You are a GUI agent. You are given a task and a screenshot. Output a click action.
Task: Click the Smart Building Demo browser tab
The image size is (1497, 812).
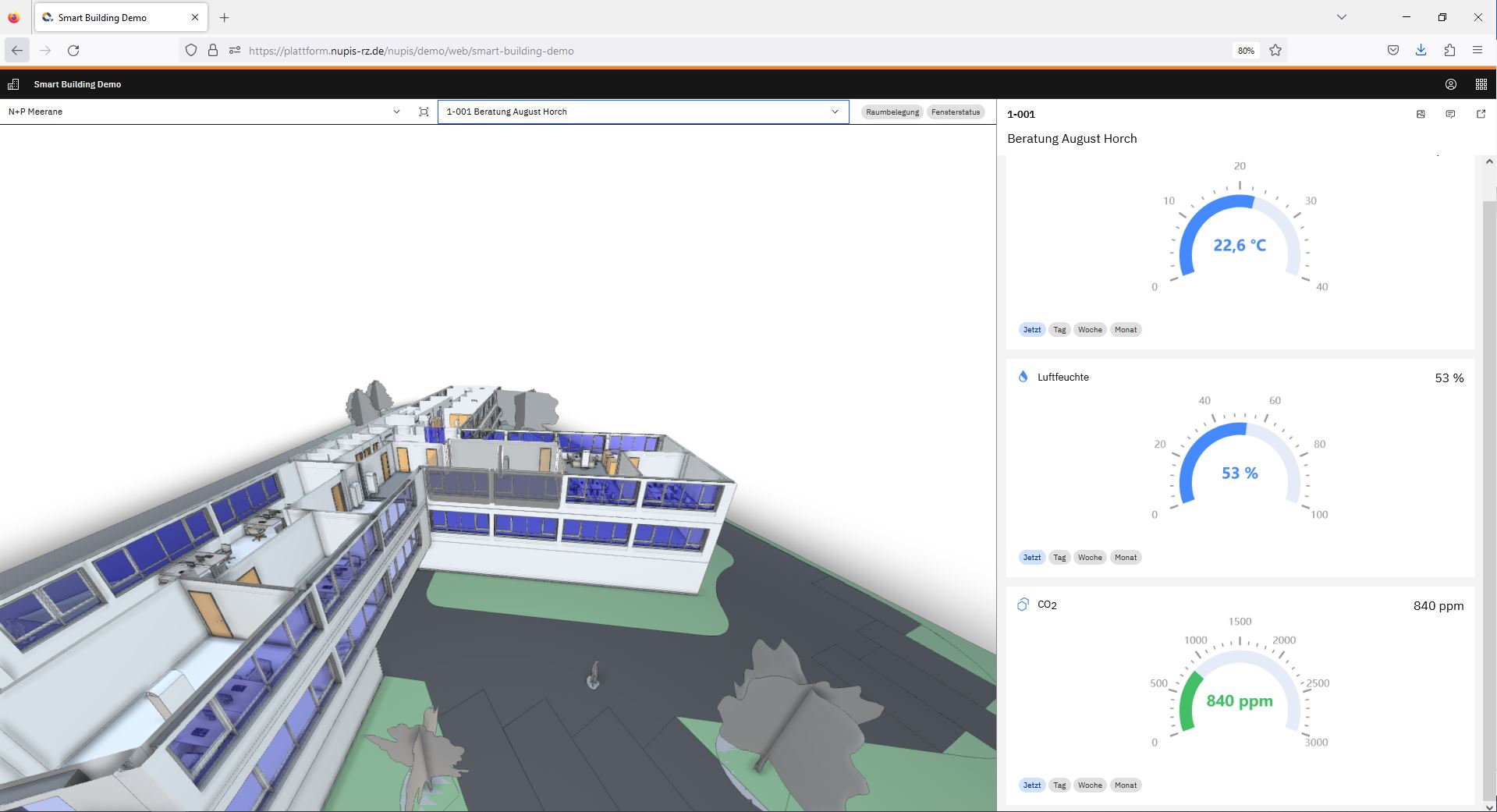click(x=121, y=17)
